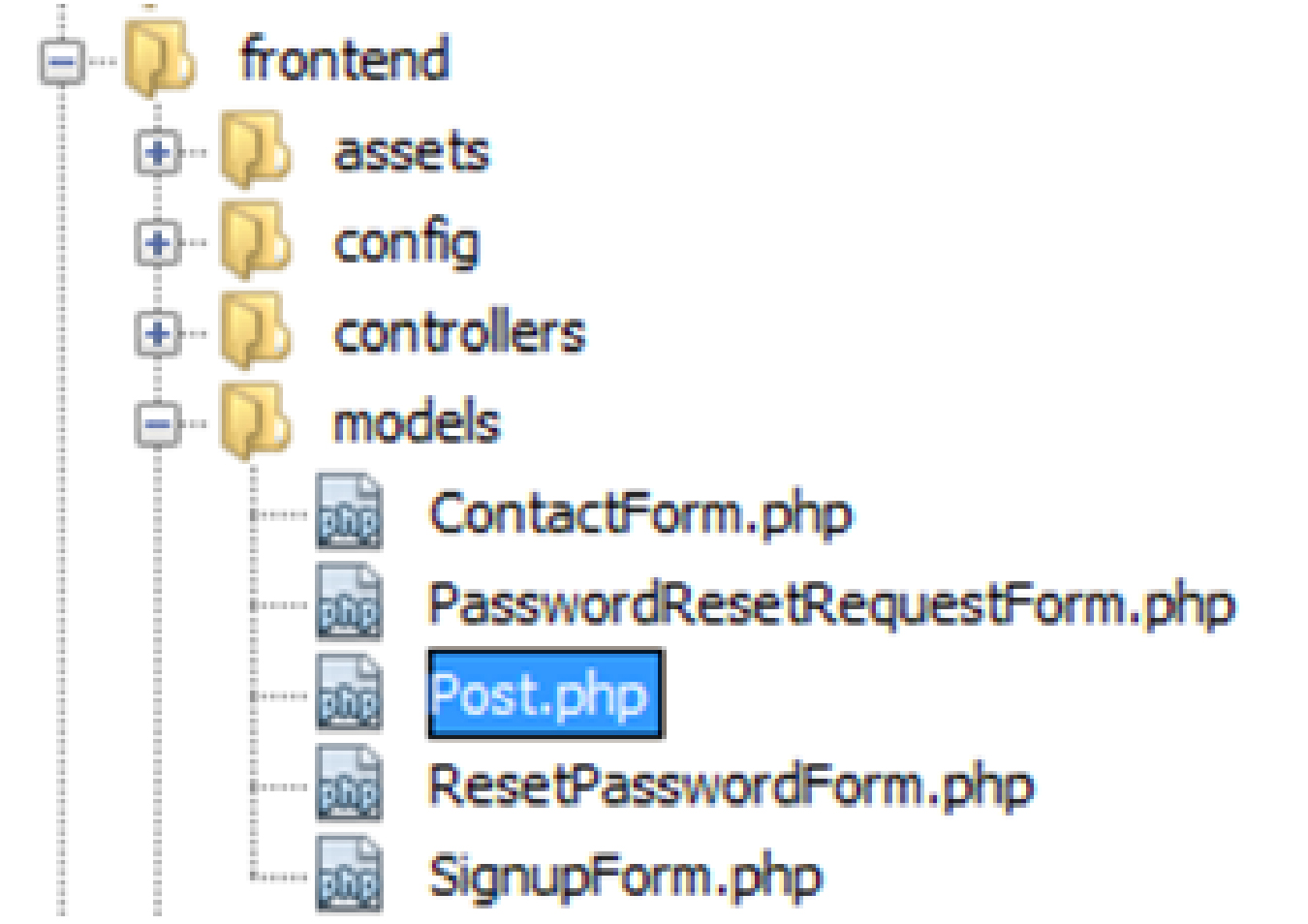This screenshot has height=924, width=1308.
Task: Select the highlighted Post.php entry
Action: coord(545,694)
